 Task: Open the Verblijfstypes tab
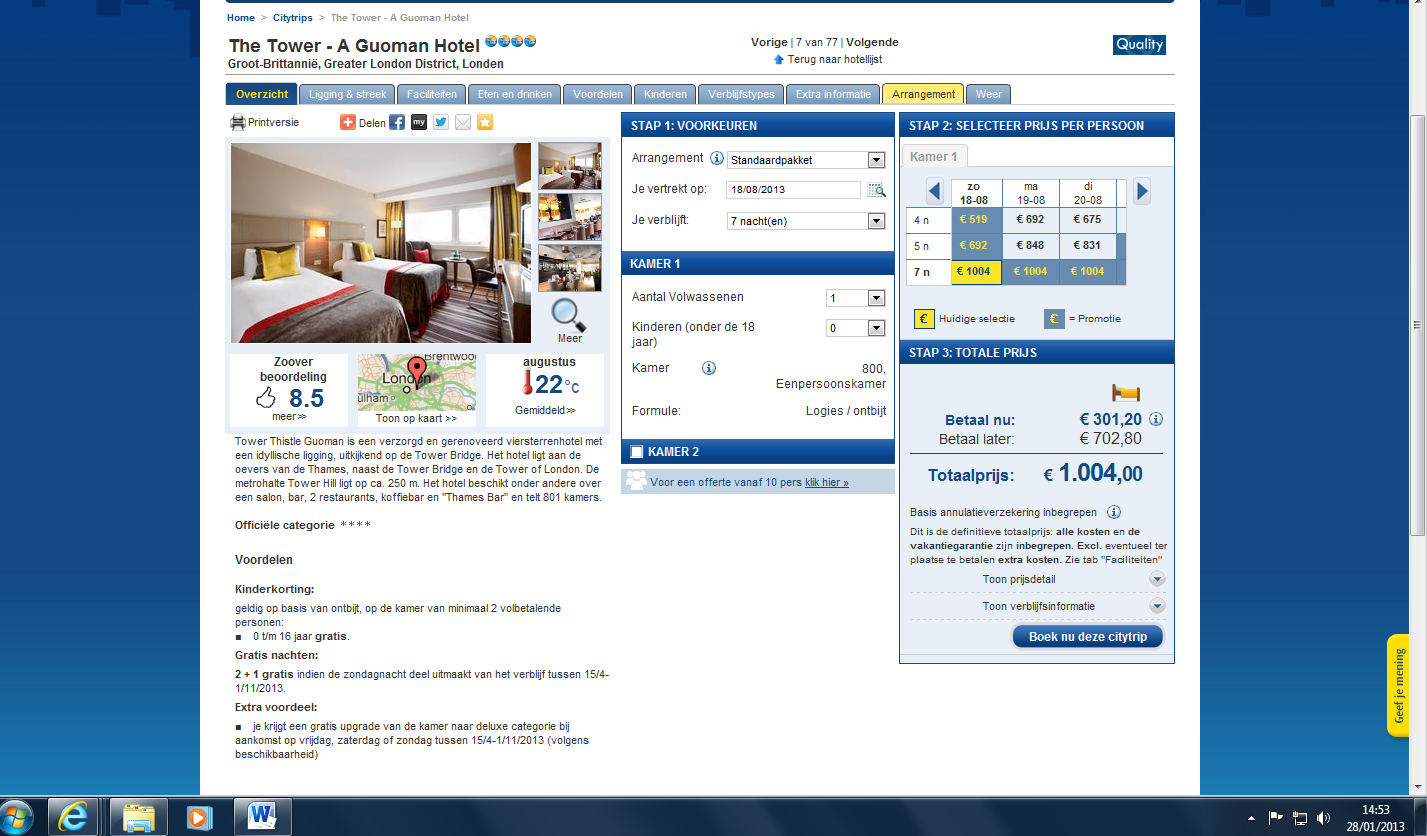tap(740, 94)
